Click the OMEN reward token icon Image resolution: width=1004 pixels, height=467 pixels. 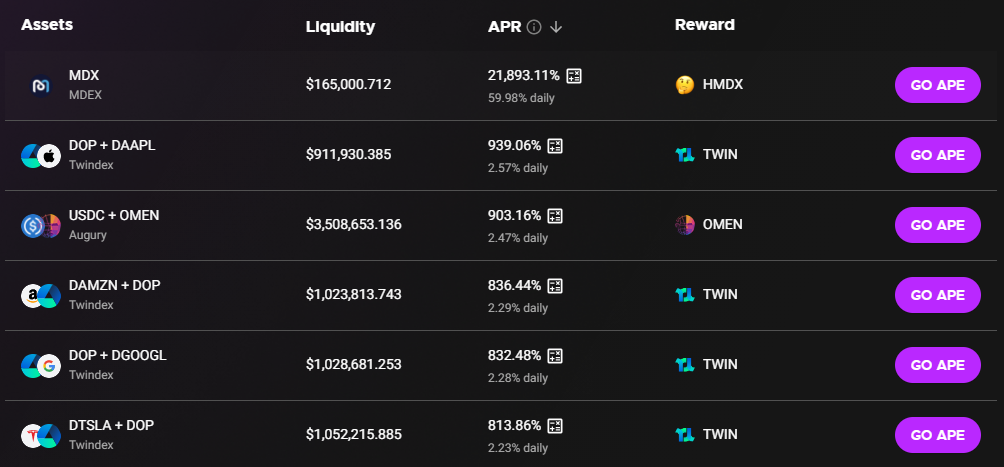685,225
